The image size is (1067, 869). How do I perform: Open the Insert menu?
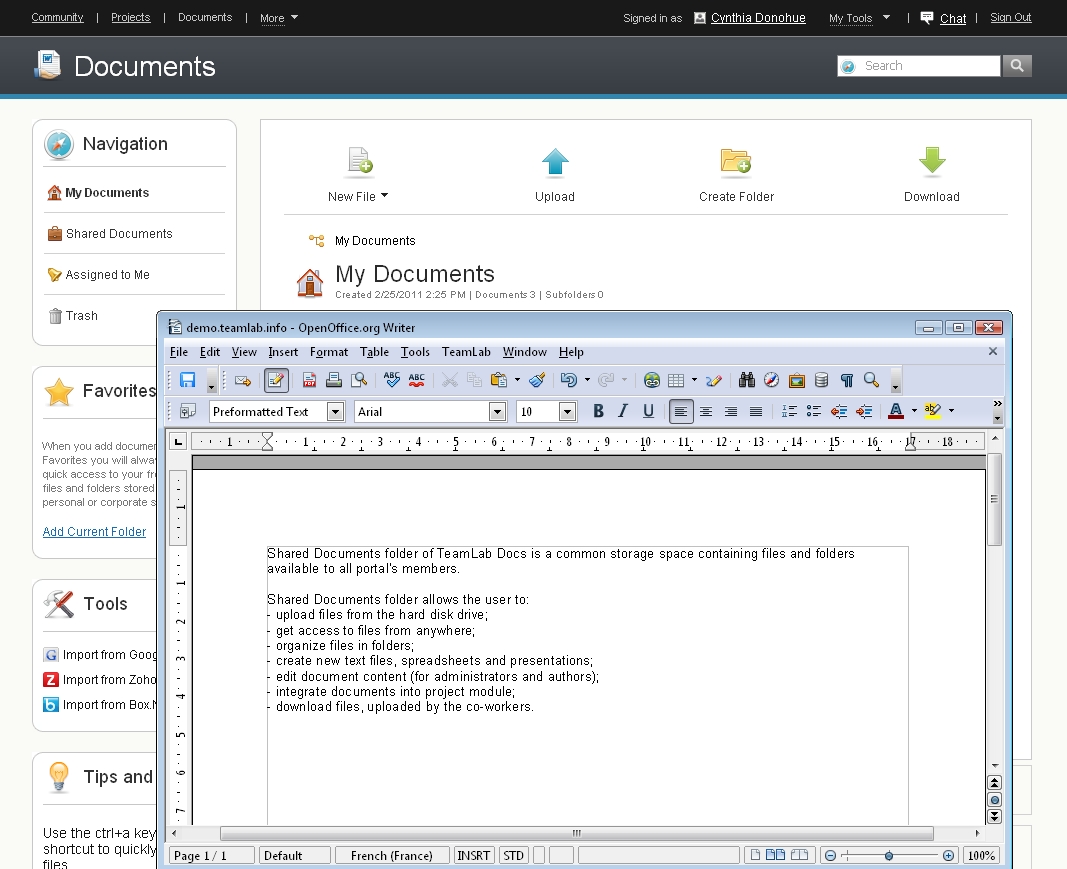(x=283, y=352)
